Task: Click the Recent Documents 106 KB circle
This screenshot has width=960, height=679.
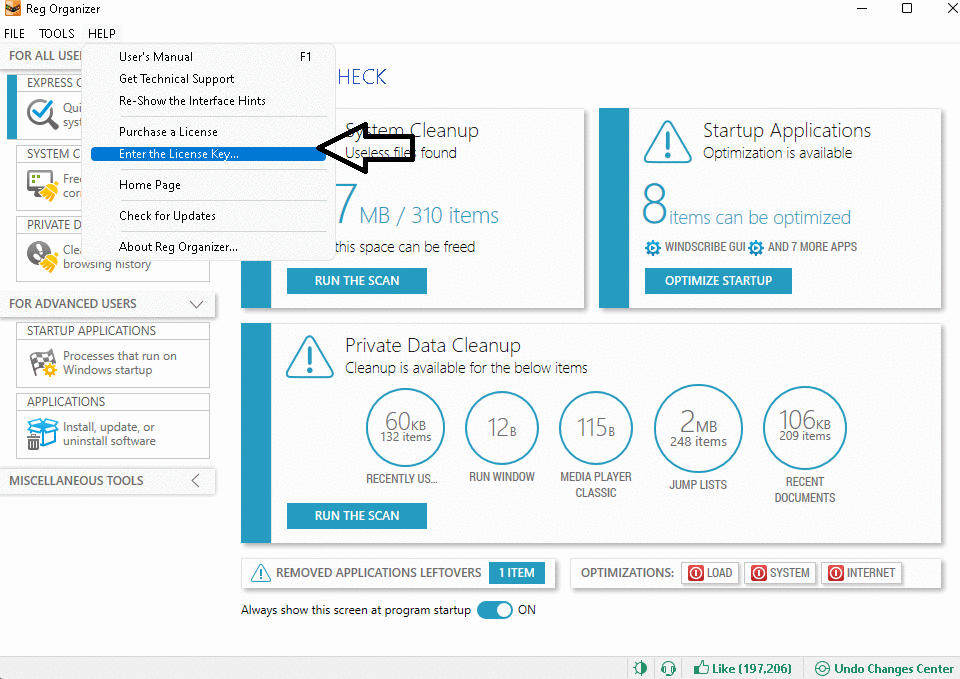Action: 805,428
